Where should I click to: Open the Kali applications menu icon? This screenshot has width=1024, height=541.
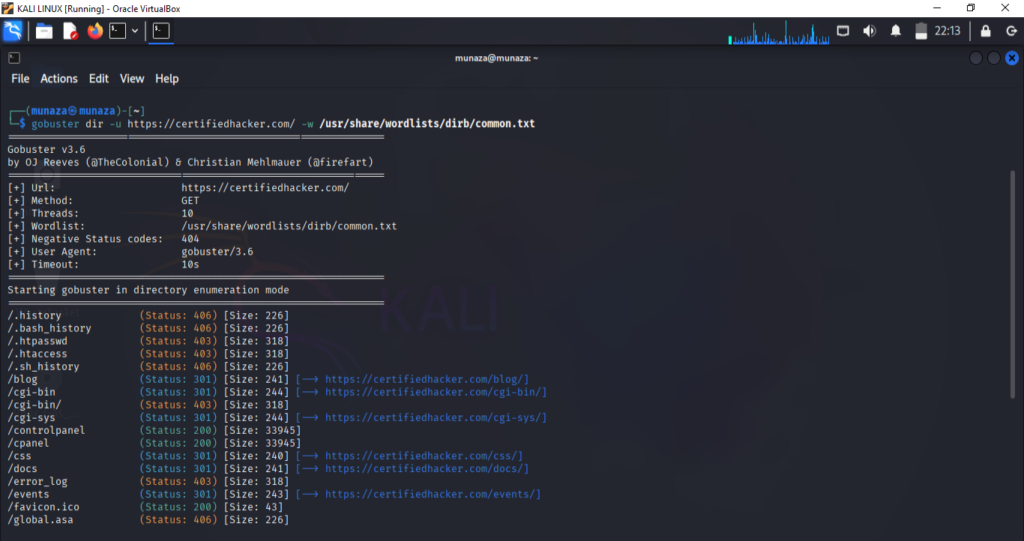pos(12,31)
